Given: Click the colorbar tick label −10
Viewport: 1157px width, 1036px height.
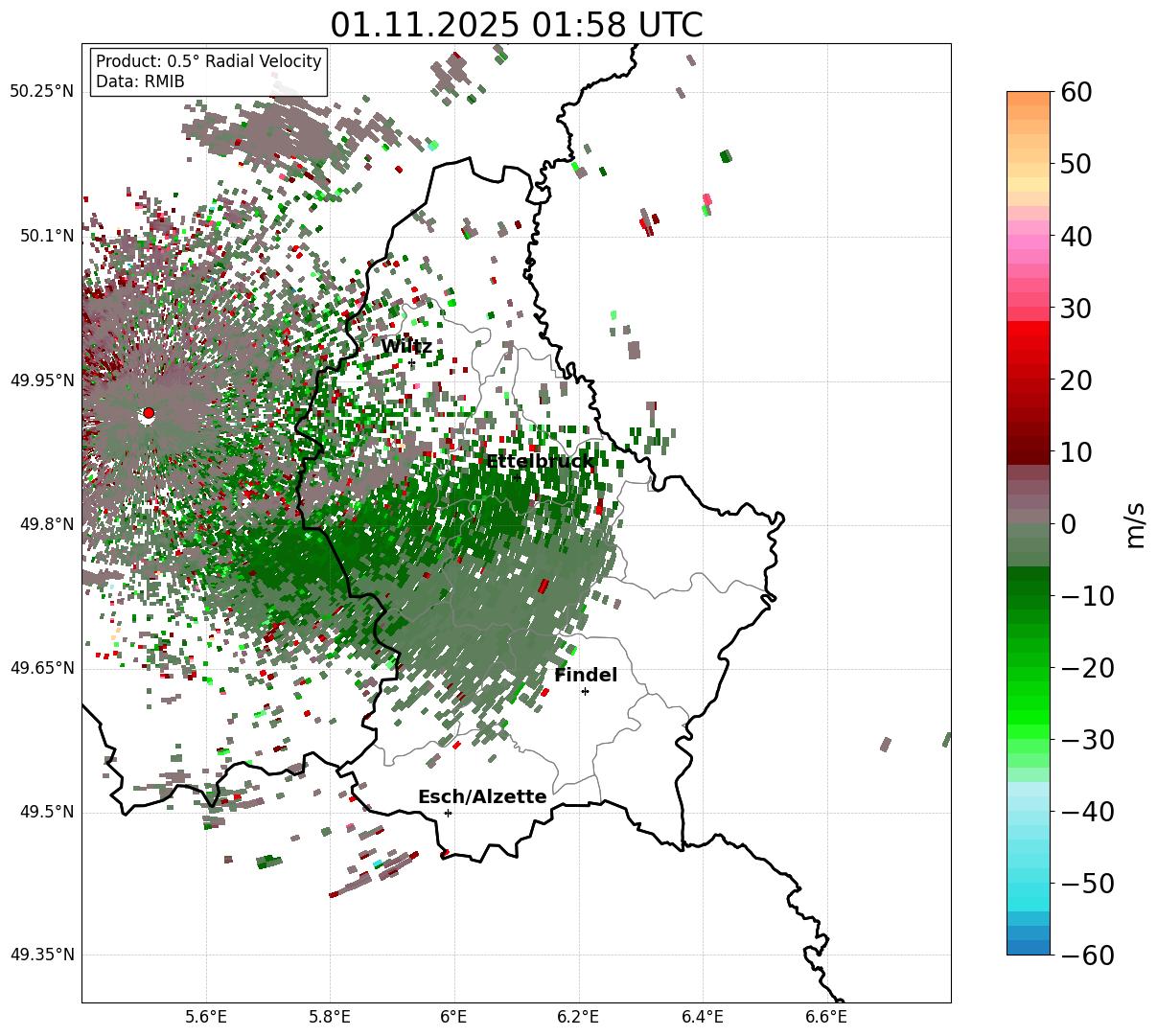Looking at the screenshot, I should tap(1087, 596).
